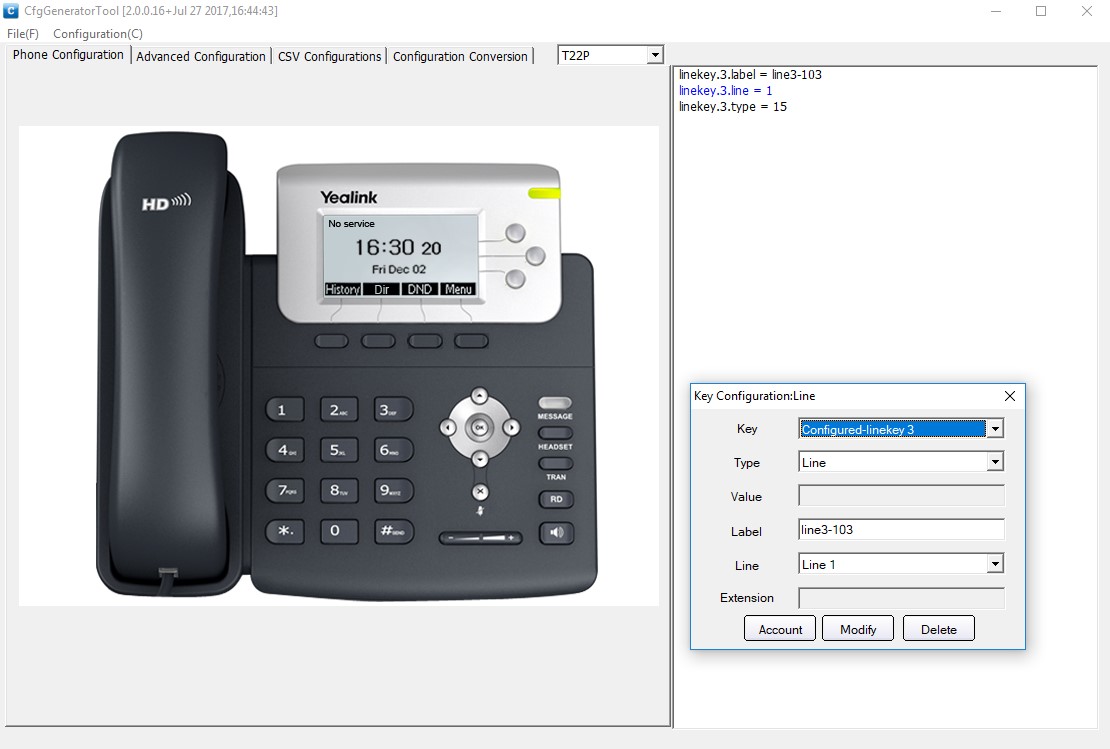Click the MESSAGE button on the phone

tap(555, 404)
